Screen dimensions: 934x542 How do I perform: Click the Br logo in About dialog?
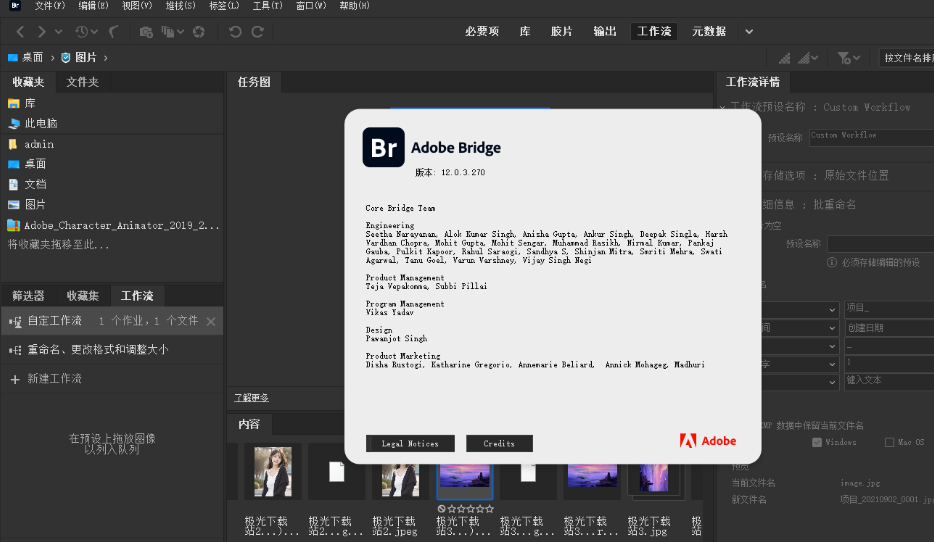point(383,147)
